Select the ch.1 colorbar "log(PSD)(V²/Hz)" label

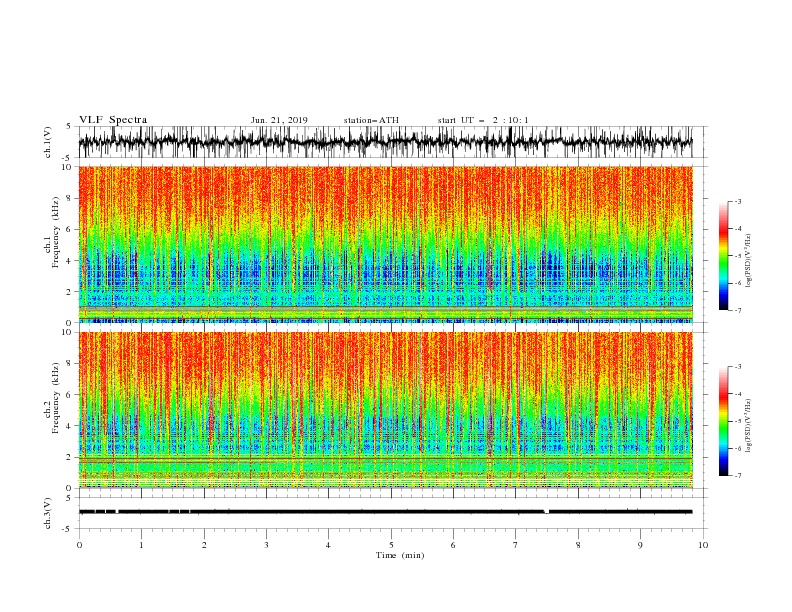point(749,261)
